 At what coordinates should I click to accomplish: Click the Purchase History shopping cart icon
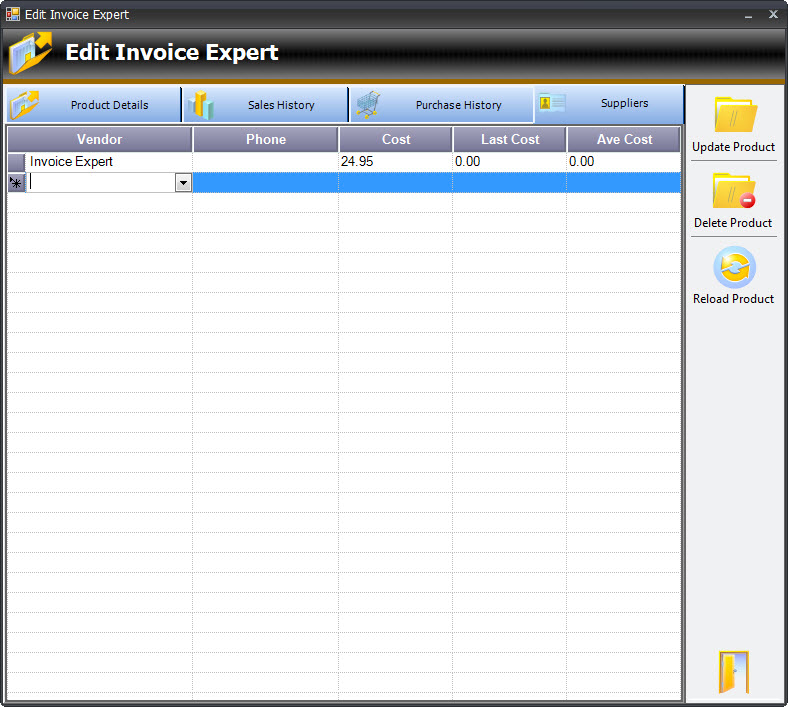pyautogui.click(x=368, y=105)
